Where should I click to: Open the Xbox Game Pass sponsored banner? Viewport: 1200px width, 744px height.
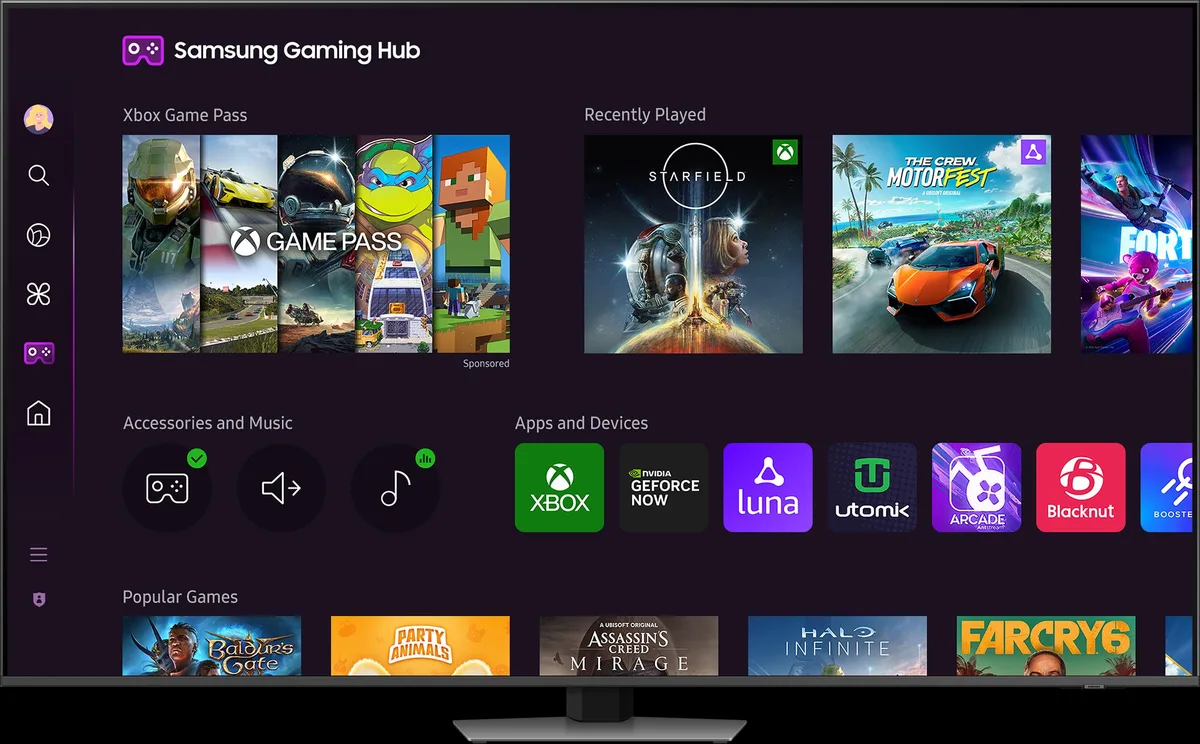point(316,244)
